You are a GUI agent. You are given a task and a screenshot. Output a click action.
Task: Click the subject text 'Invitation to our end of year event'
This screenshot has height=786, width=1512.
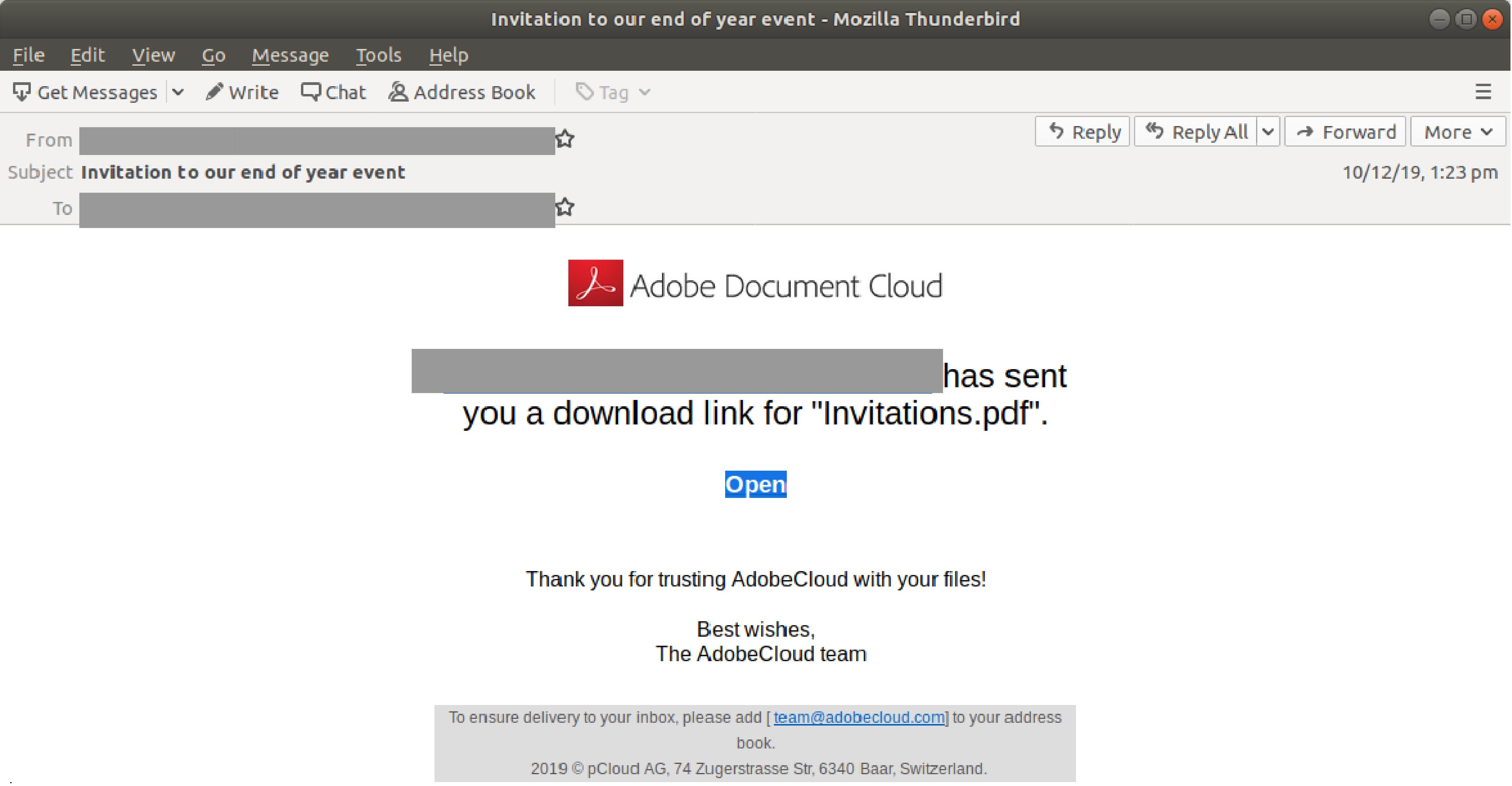pos(243,172)
